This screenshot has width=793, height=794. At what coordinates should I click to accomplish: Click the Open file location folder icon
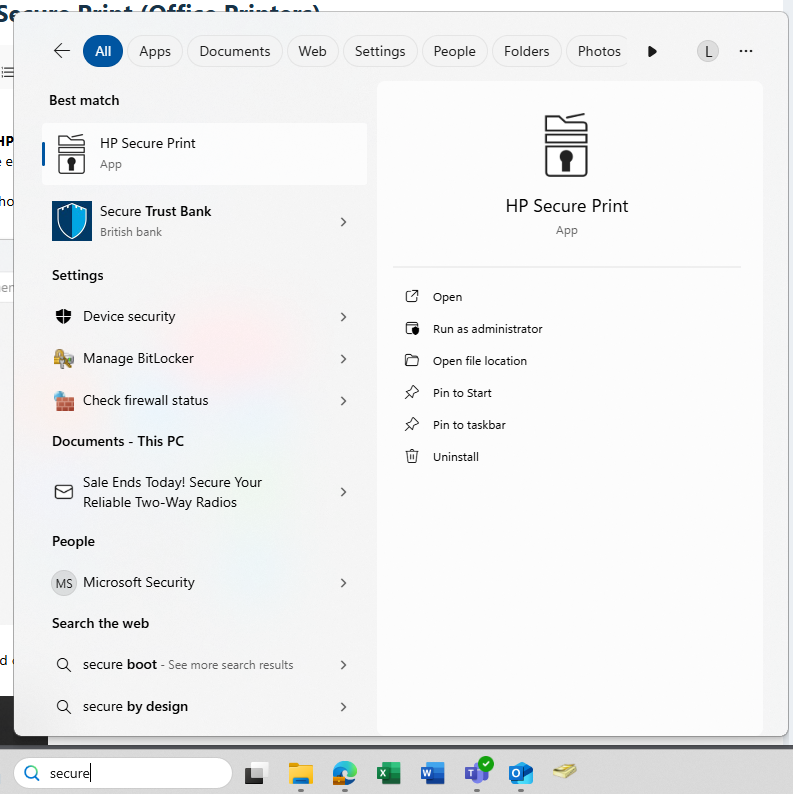click(x=412, y=360)
